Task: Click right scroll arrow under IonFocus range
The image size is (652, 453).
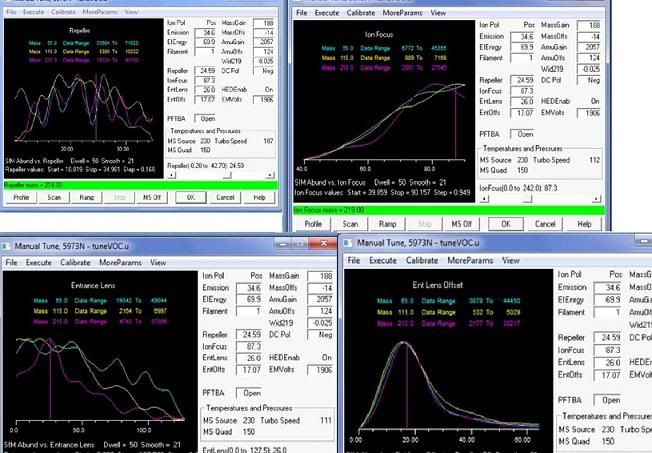Action: [x=598, y=198]
